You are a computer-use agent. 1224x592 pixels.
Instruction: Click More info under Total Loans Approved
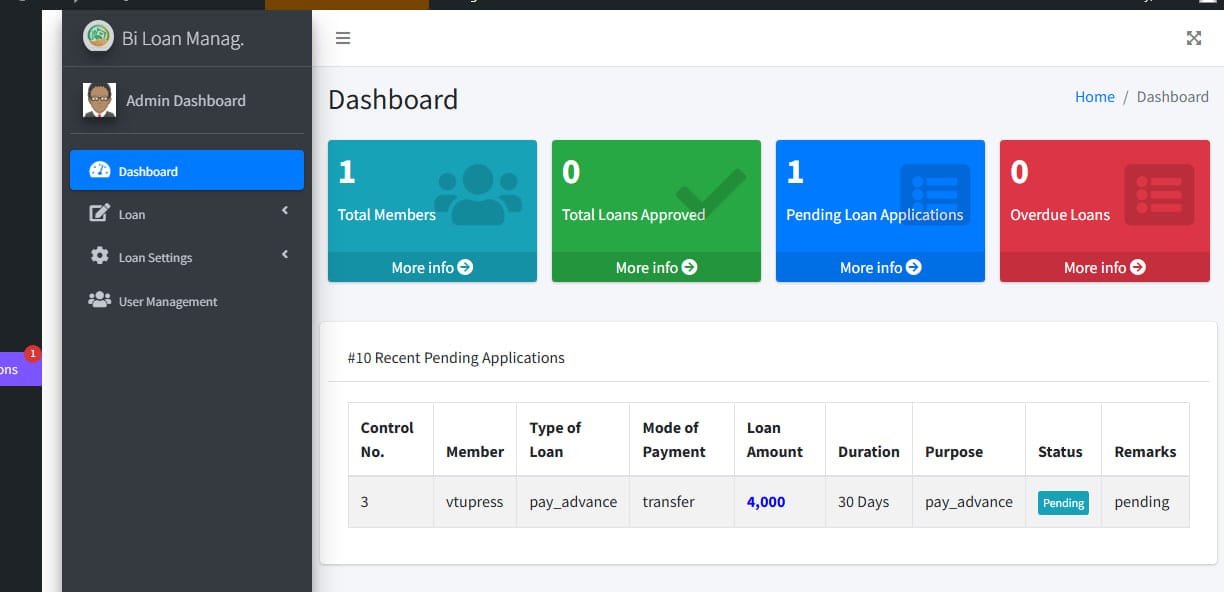pyautogui.click(x=656, y=268)
